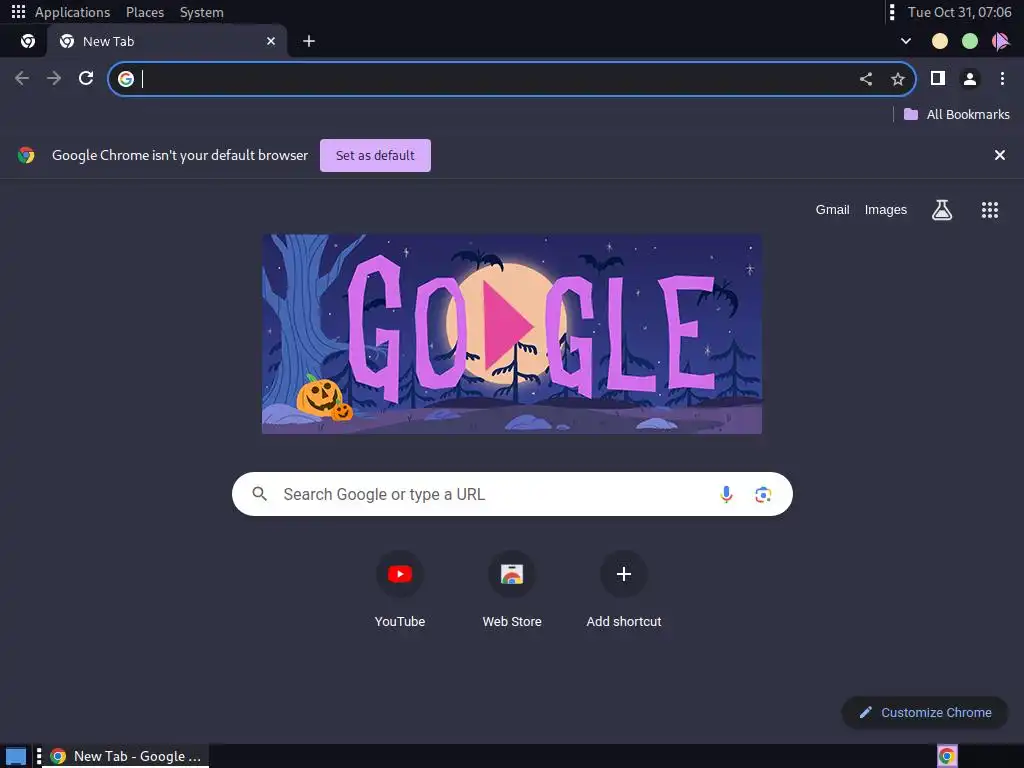This screenshot has width=1024, height=768.
Task: Open the profile avatar icon
Action: 970,79
